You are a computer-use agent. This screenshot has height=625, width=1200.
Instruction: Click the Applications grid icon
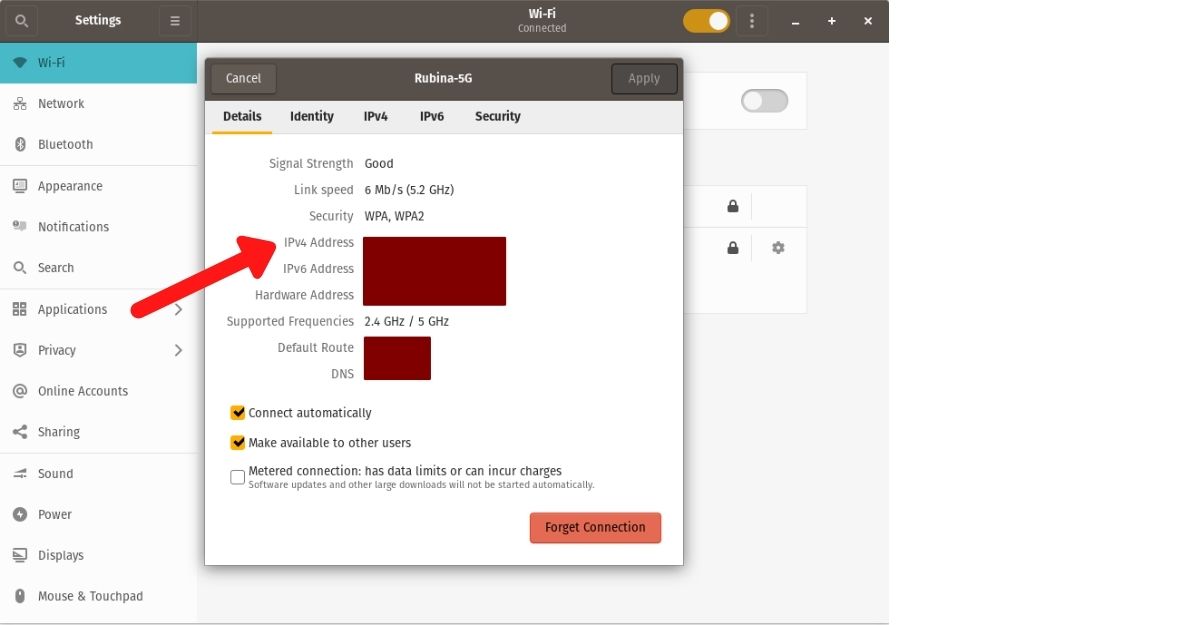tap(19, 309)
